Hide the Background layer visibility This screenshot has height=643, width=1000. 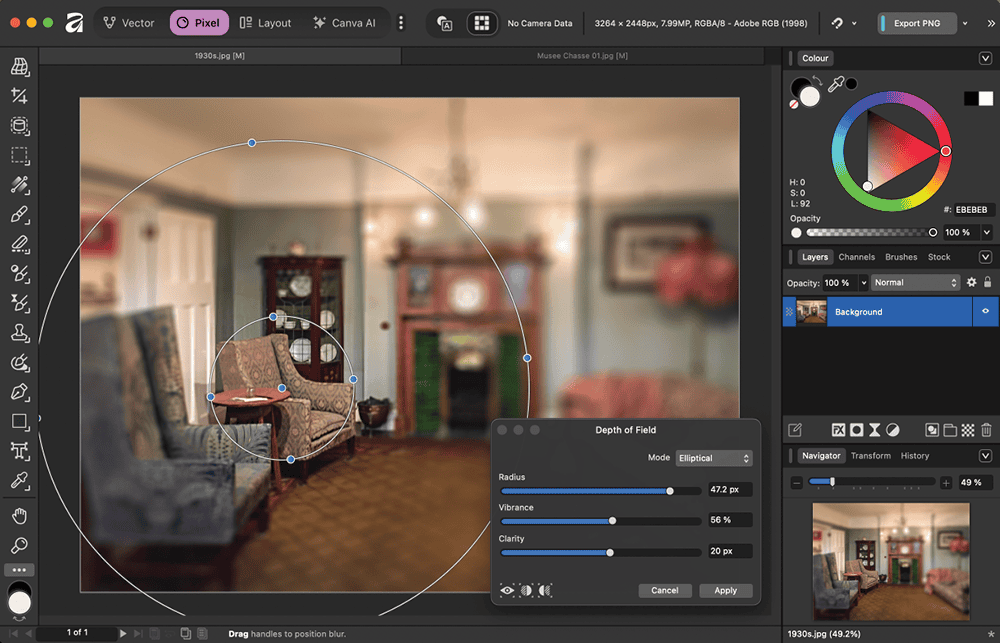[x=985, y=312]
